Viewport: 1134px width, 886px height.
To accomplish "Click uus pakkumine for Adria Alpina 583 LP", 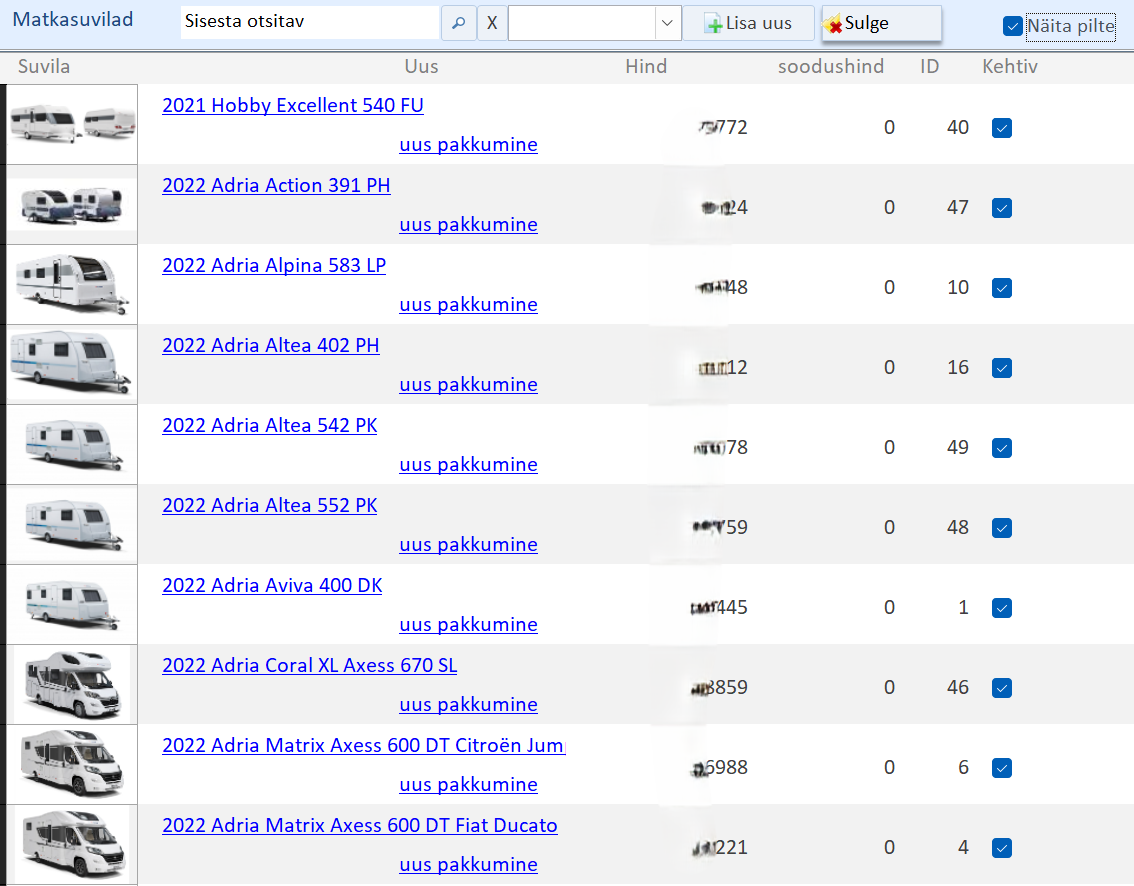I will coord(469,304).
